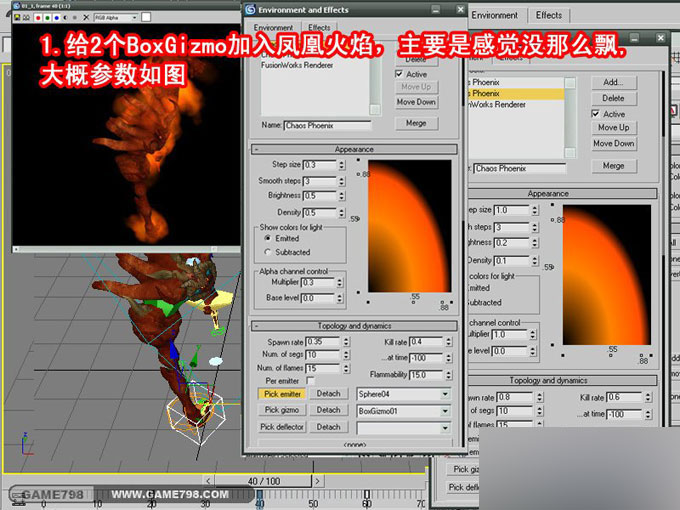
Task: Go to previous frame arrow on time slider
Action: [209, 481]
